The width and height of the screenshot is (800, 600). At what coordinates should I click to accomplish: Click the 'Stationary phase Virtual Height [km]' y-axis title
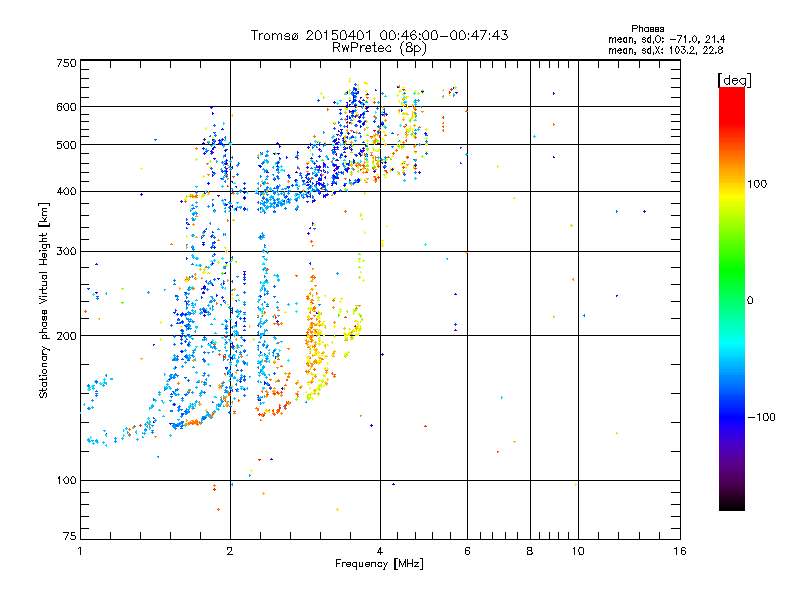[x=44, y=301]
